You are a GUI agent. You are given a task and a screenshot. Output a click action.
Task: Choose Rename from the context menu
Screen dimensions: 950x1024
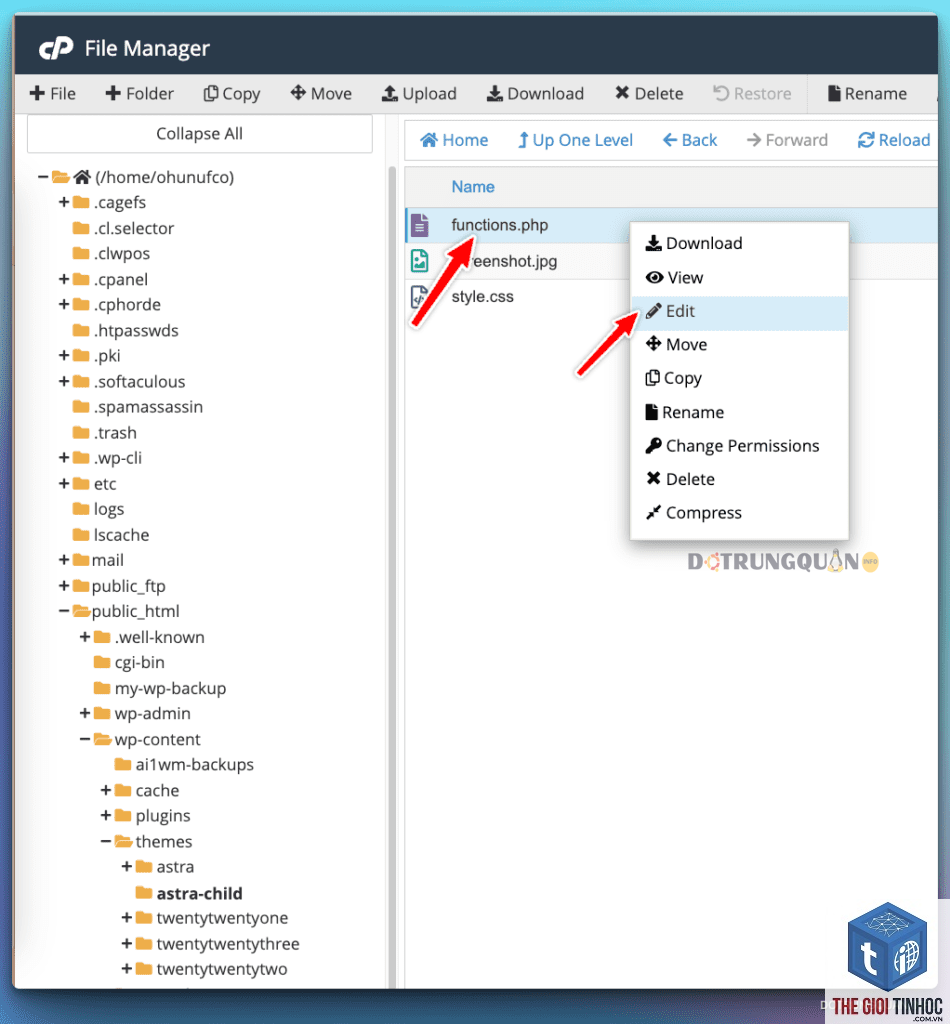click(x=739, y=412)
